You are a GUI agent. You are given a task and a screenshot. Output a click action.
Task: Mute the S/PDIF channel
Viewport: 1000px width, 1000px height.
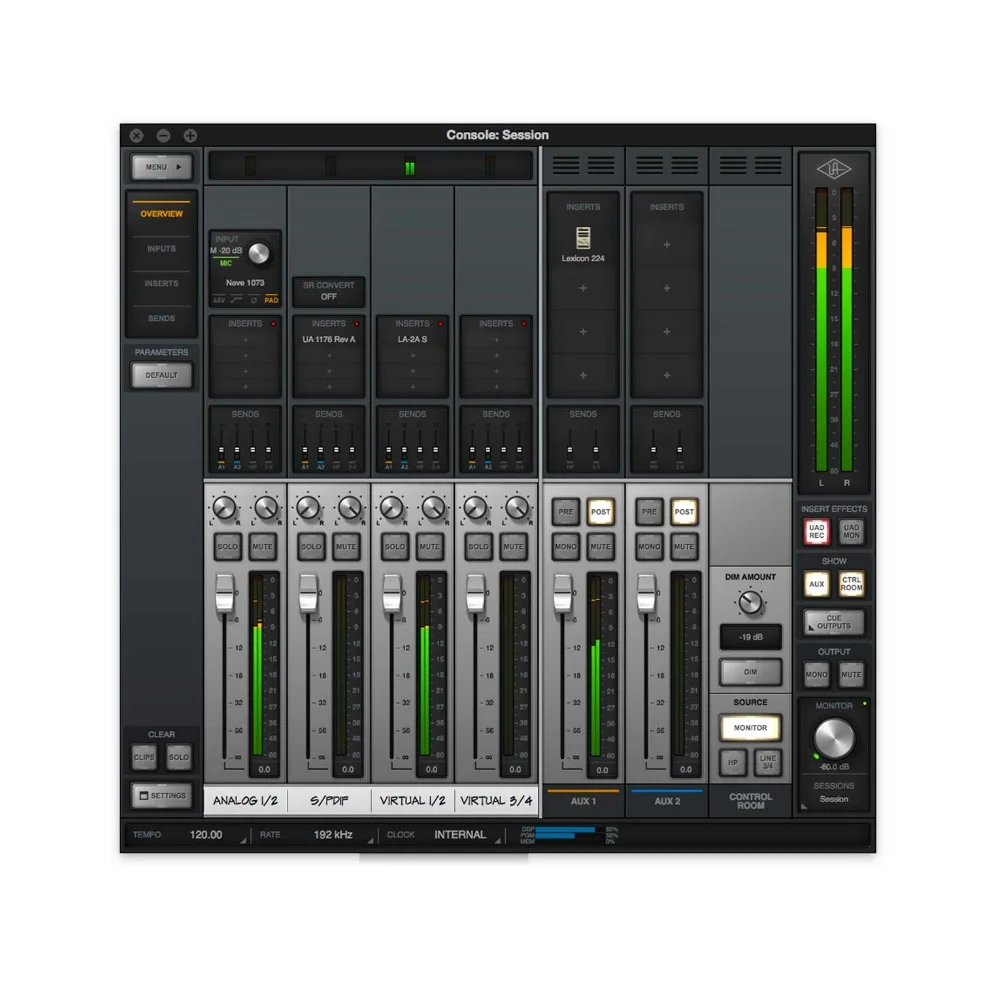coord(346,547)
